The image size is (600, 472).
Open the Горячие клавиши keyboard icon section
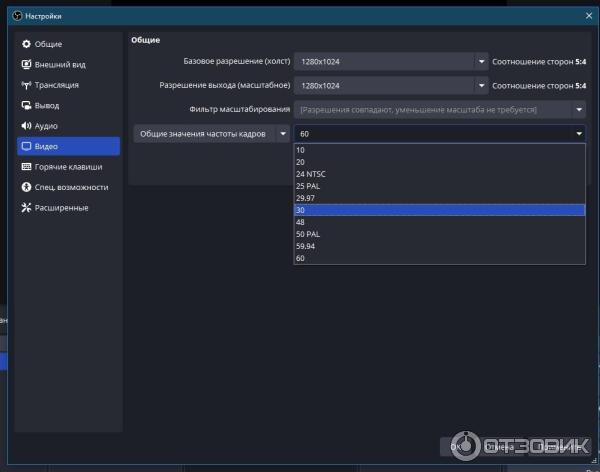click(x=26, y=167)
